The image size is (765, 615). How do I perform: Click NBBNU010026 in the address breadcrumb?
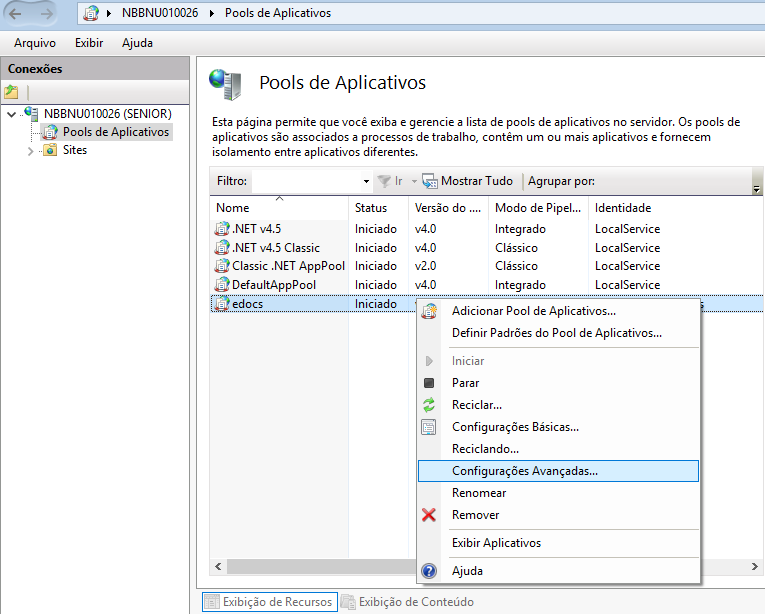pyautogui.click(x=160, y=13)
